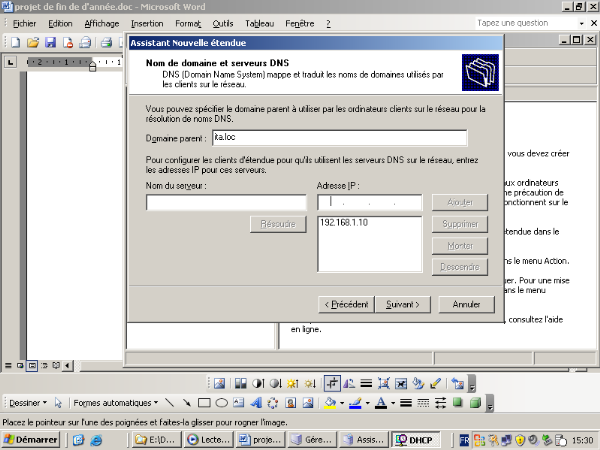Select the Rectangle shape drawing tool
Image resolution: width=600 pixels, height=450 pixels.
coord(203,403)
